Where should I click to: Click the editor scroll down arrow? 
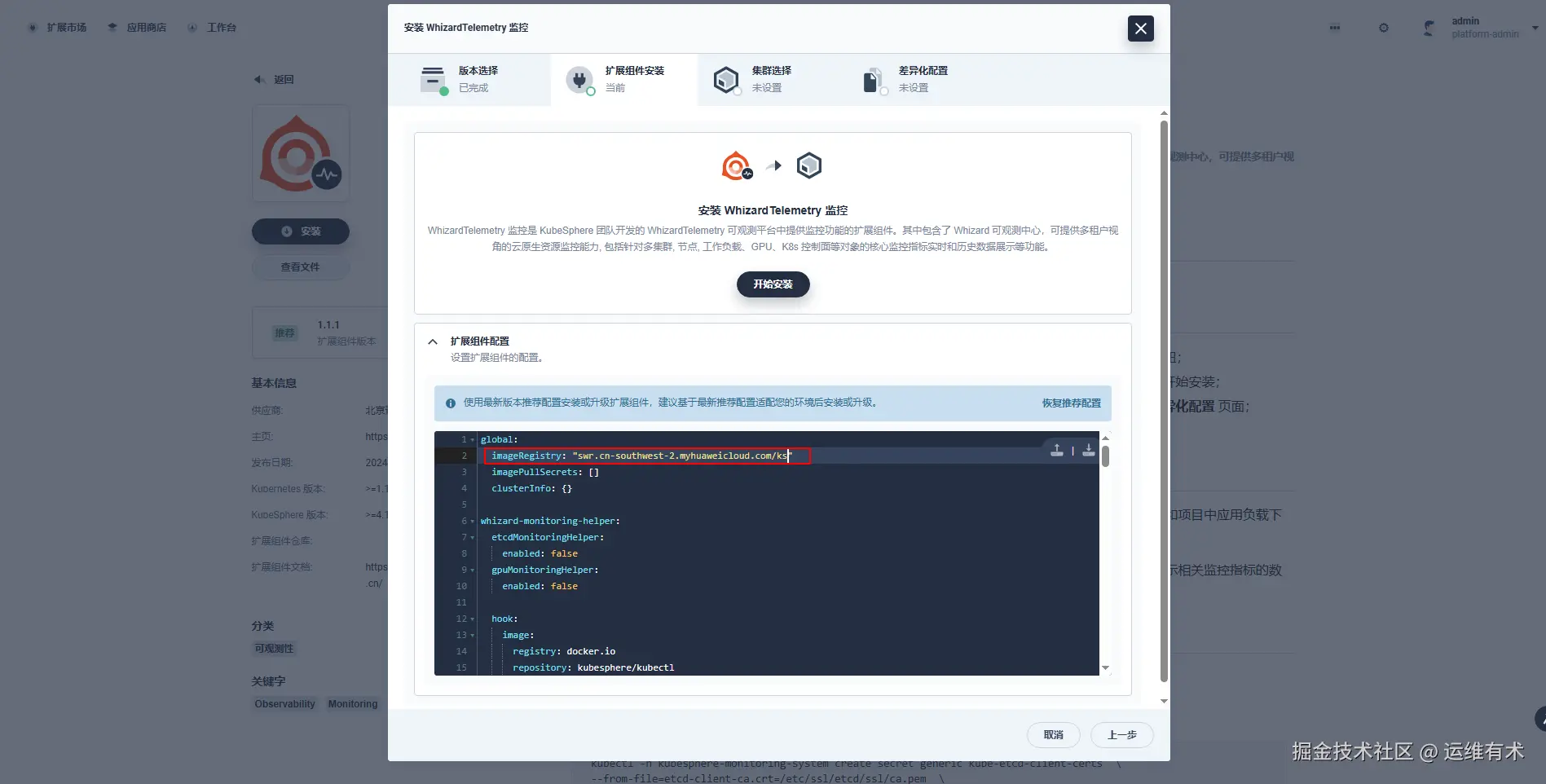(1105, 668)
